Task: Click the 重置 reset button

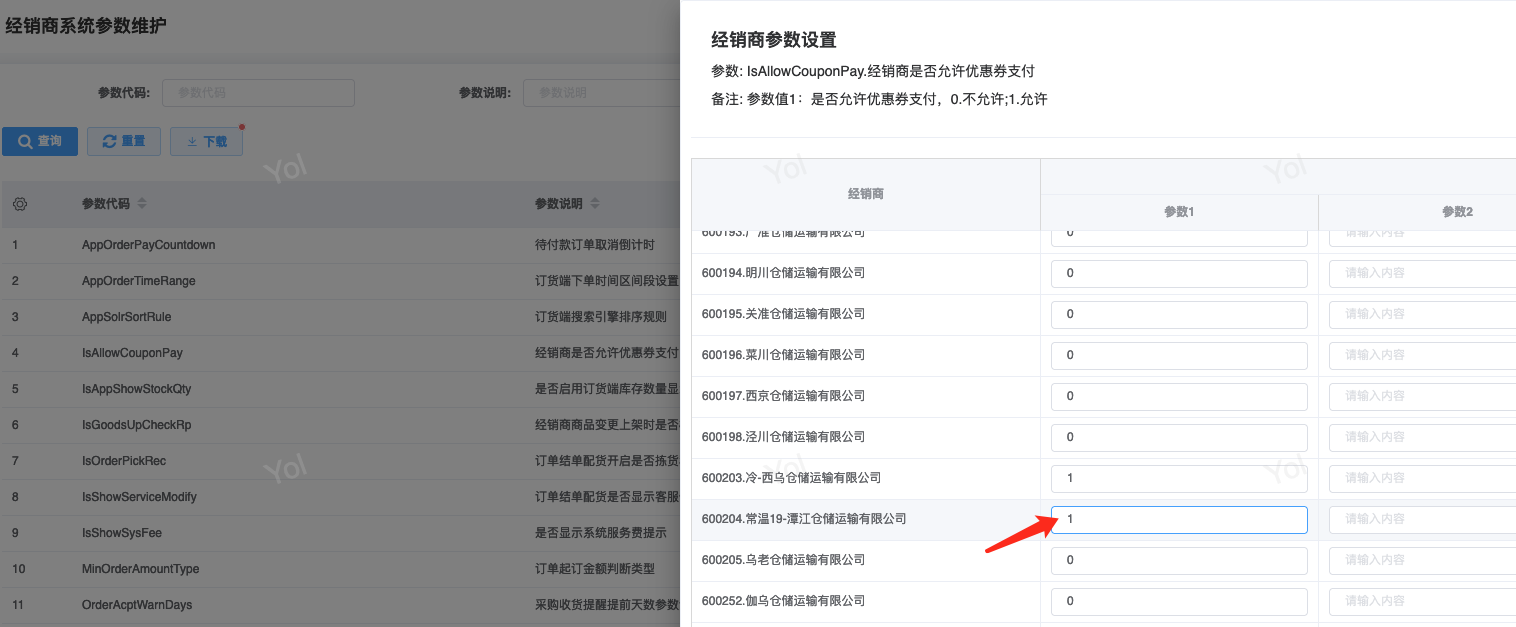Action: click(x=124, y=141)
